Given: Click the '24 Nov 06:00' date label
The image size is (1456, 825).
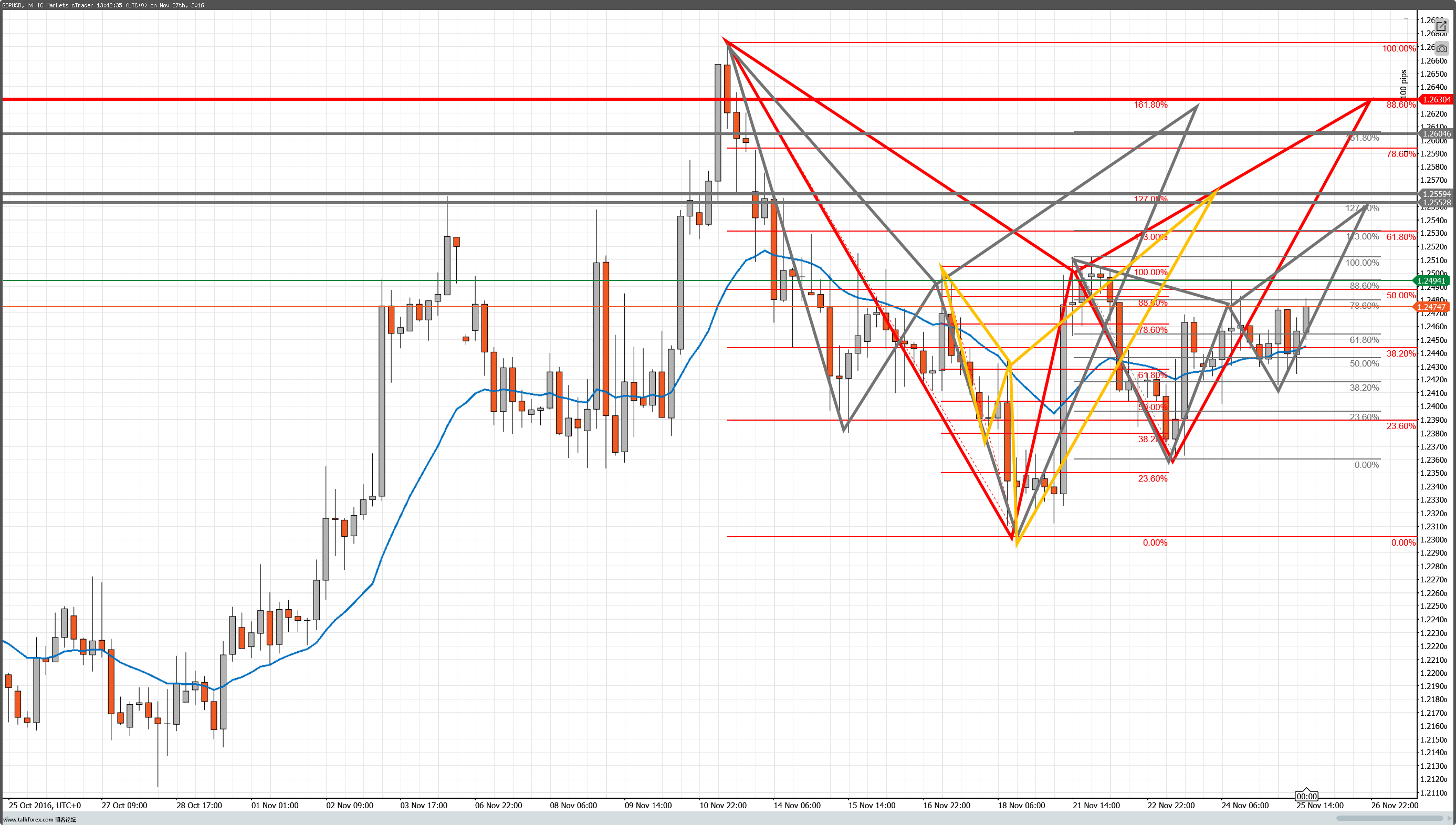Looking at the screenshot, I should [x=1245, y=805].
